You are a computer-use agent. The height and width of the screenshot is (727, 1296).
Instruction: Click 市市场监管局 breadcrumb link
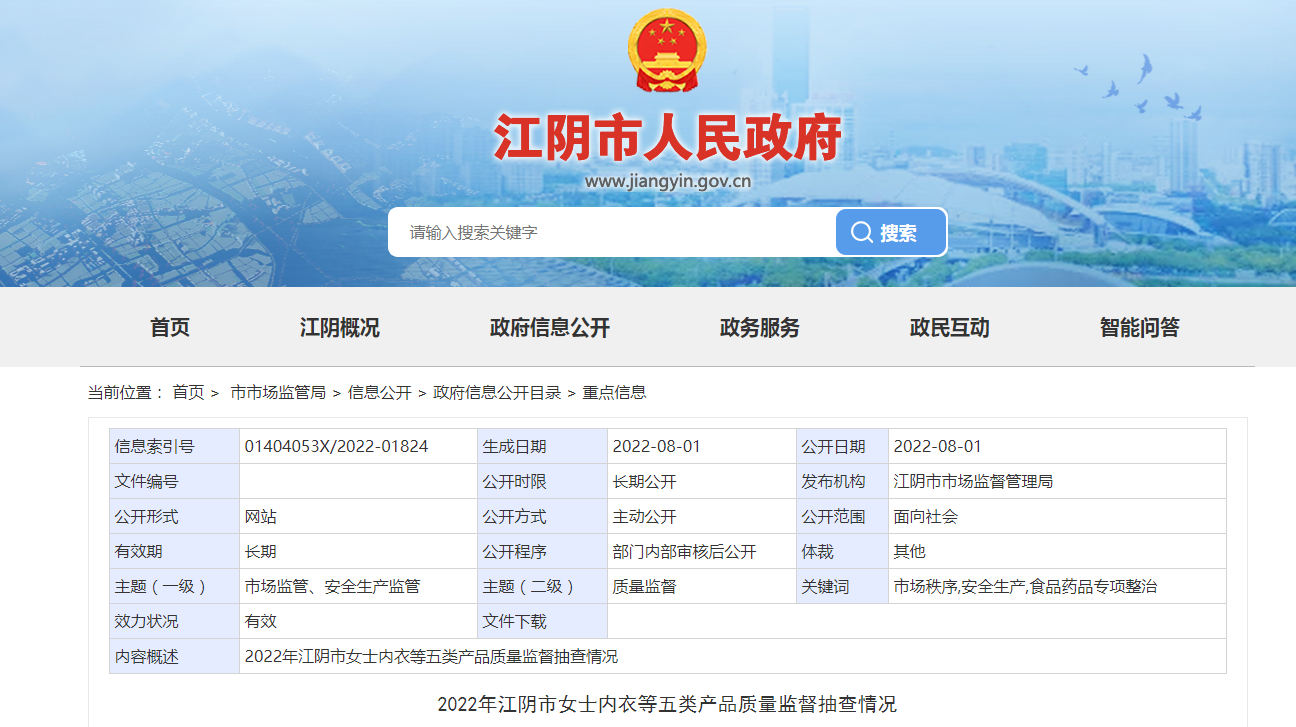coord(278,392)
